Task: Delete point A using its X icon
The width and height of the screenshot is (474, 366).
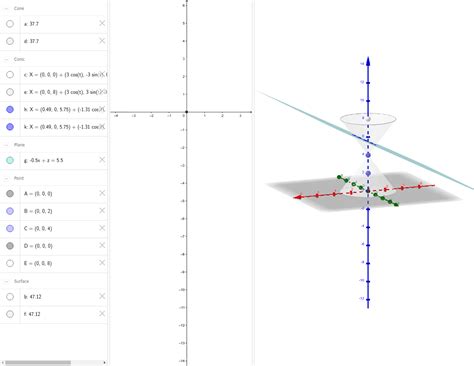Action: coord(102,193)
